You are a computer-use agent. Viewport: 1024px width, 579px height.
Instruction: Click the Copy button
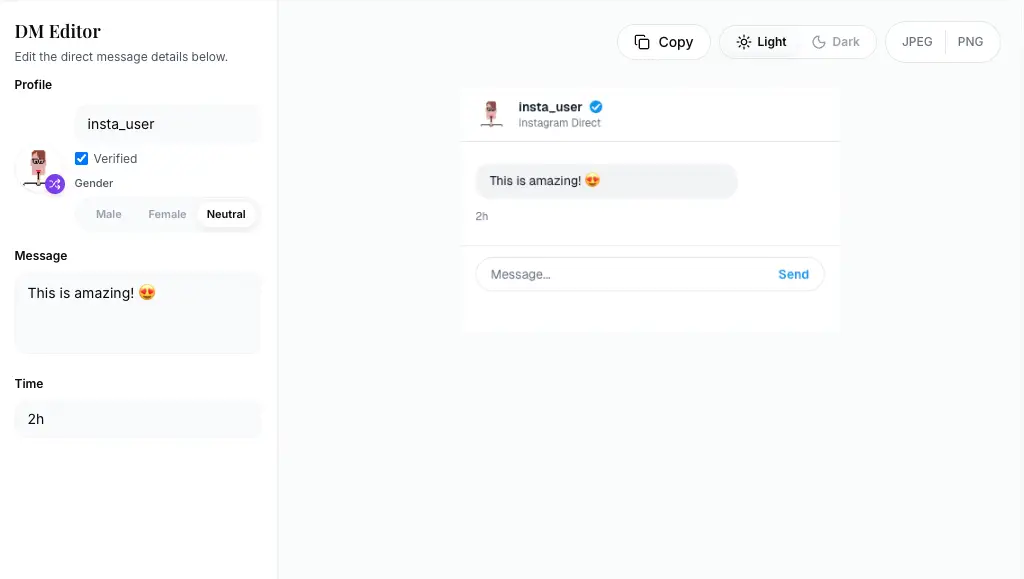click(663, 42)
